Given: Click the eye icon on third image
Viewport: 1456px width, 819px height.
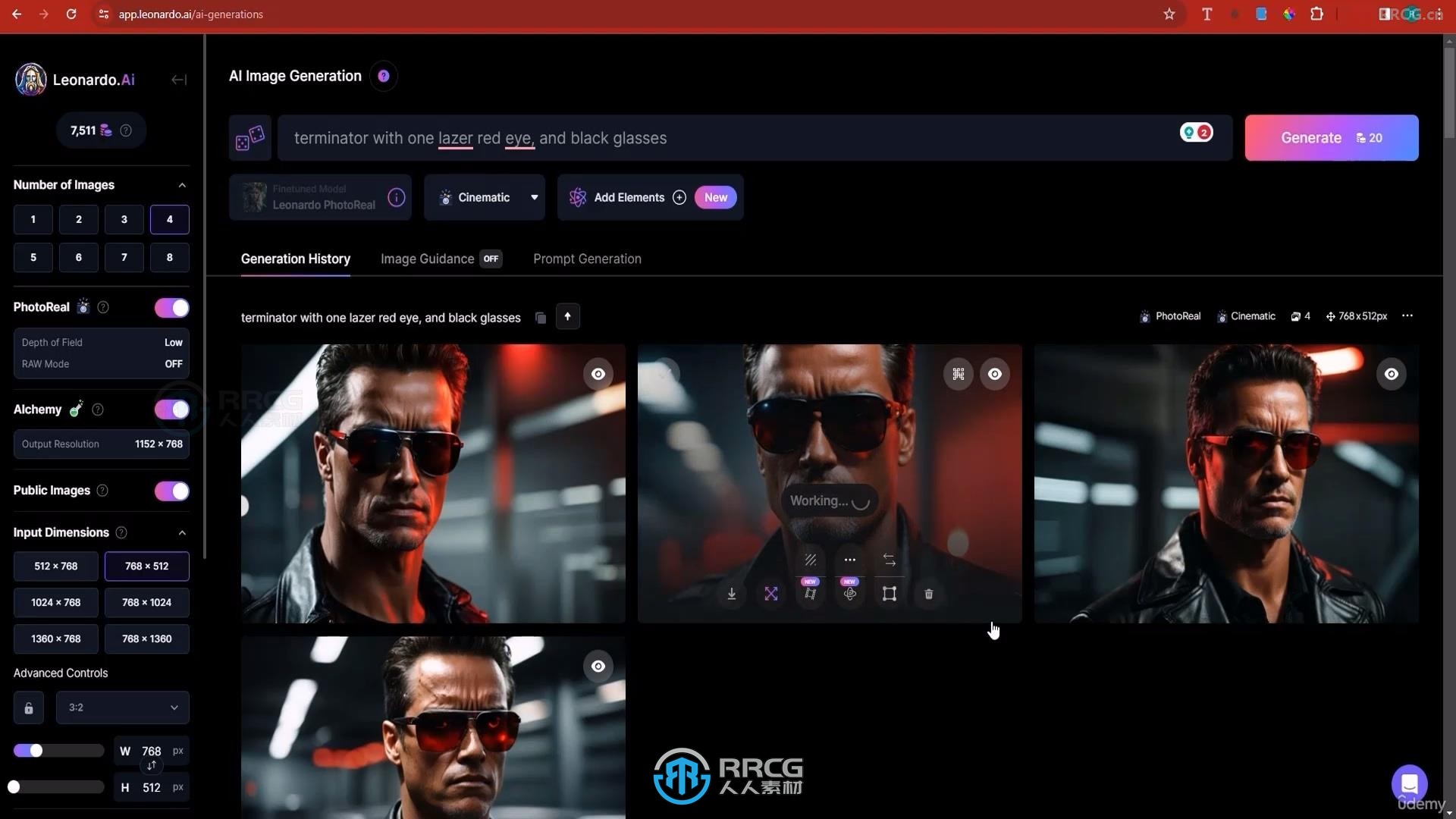Looking at the screenshot, I should pyautogui.click(x=1392, y=374).
